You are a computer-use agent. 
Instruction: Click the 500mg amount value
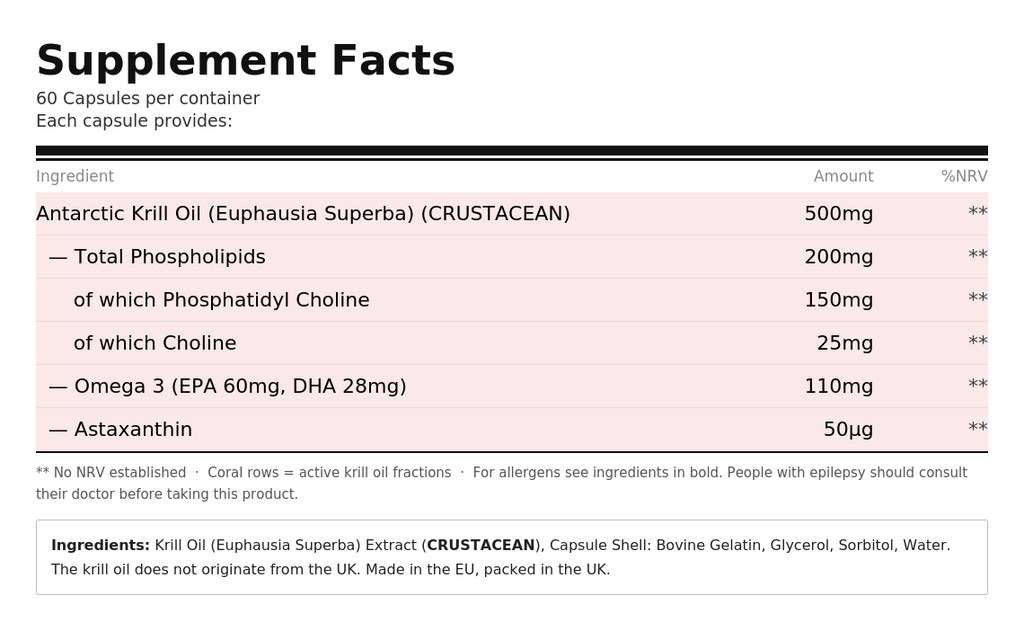(x=838, y=214)
